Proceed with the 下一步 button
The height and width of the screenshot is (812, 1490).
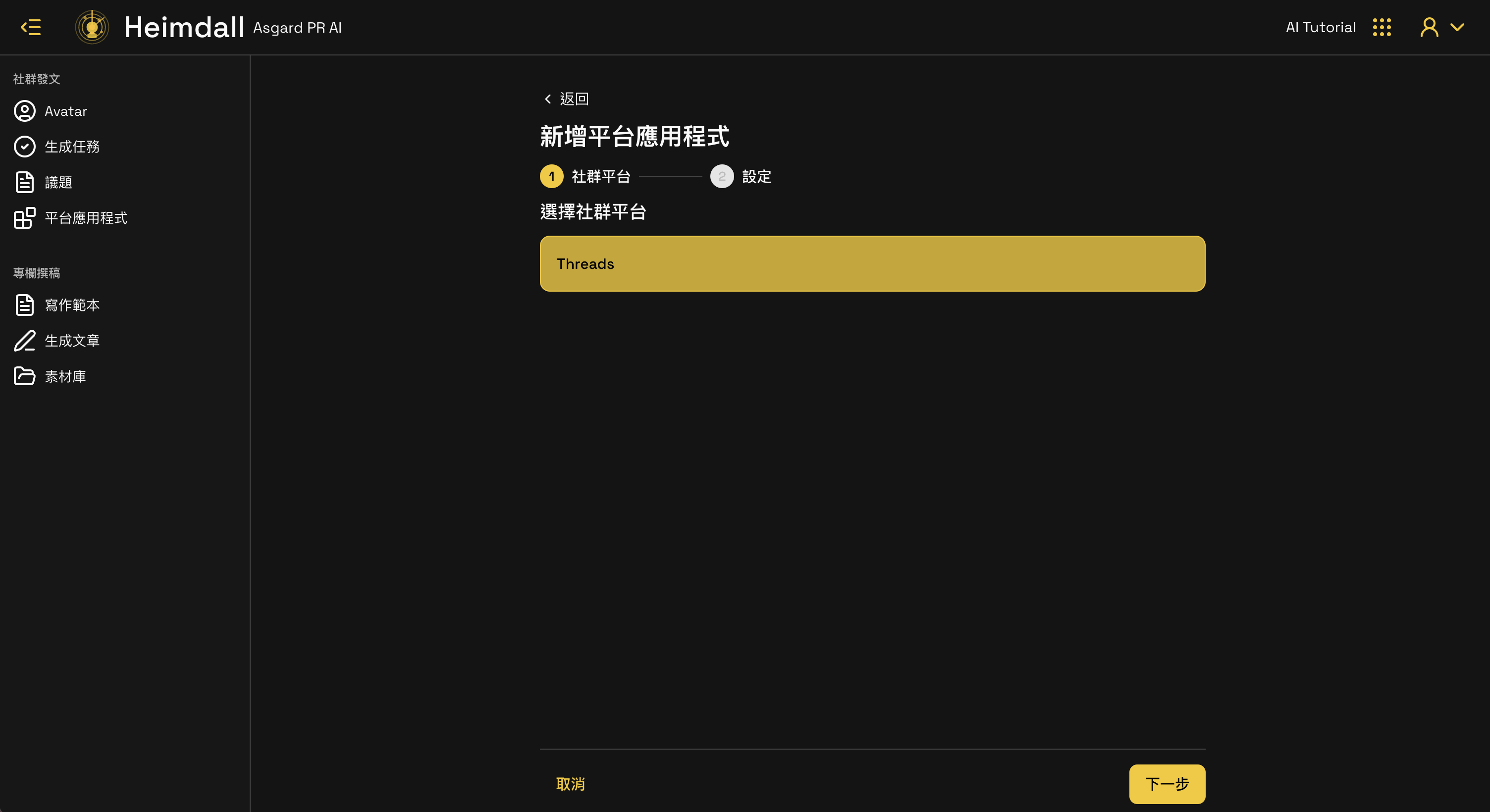tap(1167, 784)
